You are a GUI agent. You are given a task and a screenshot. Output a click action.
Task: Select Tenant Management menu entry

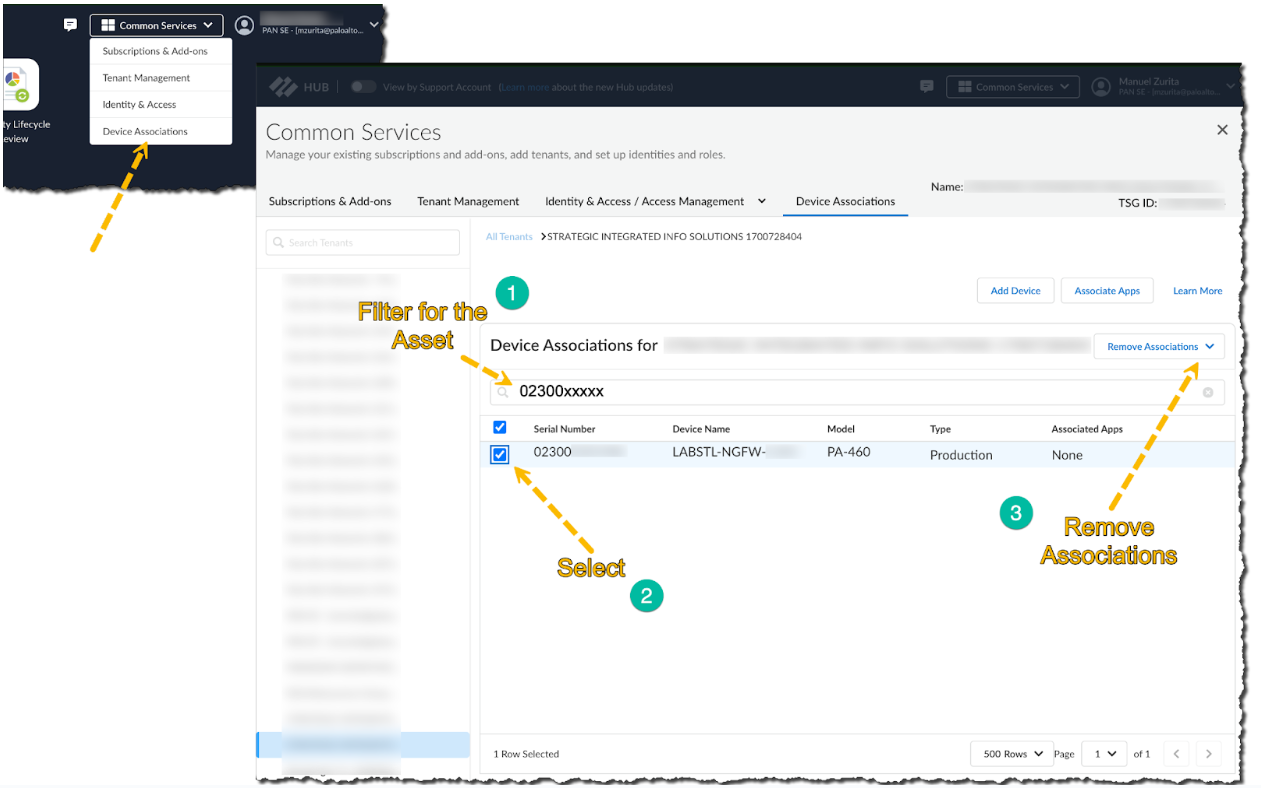click(146, 78)
